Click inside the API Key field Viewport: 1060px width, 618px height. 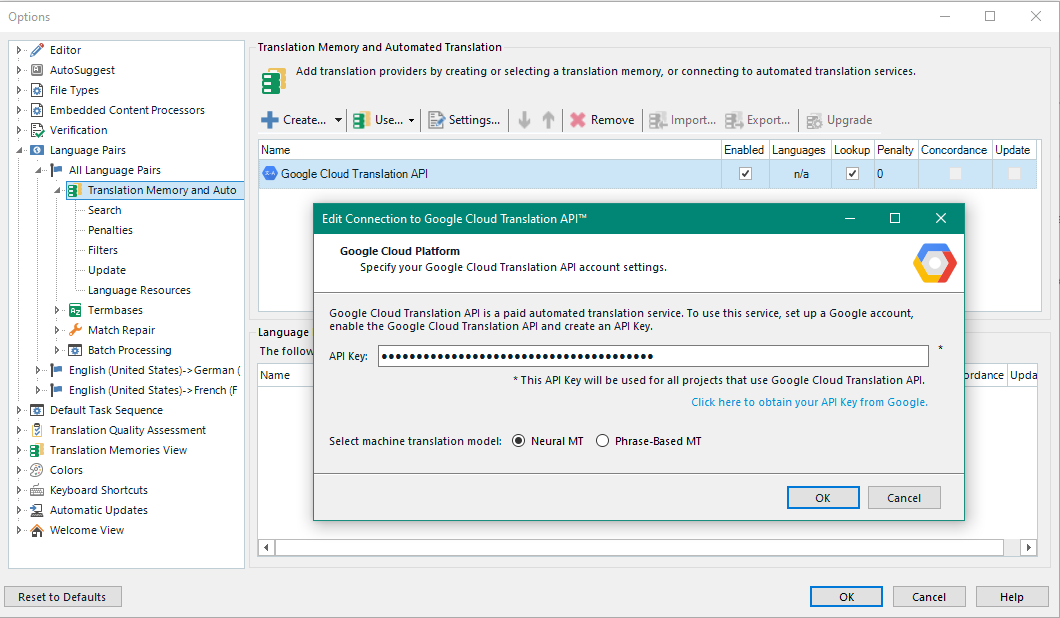point(653,356)
